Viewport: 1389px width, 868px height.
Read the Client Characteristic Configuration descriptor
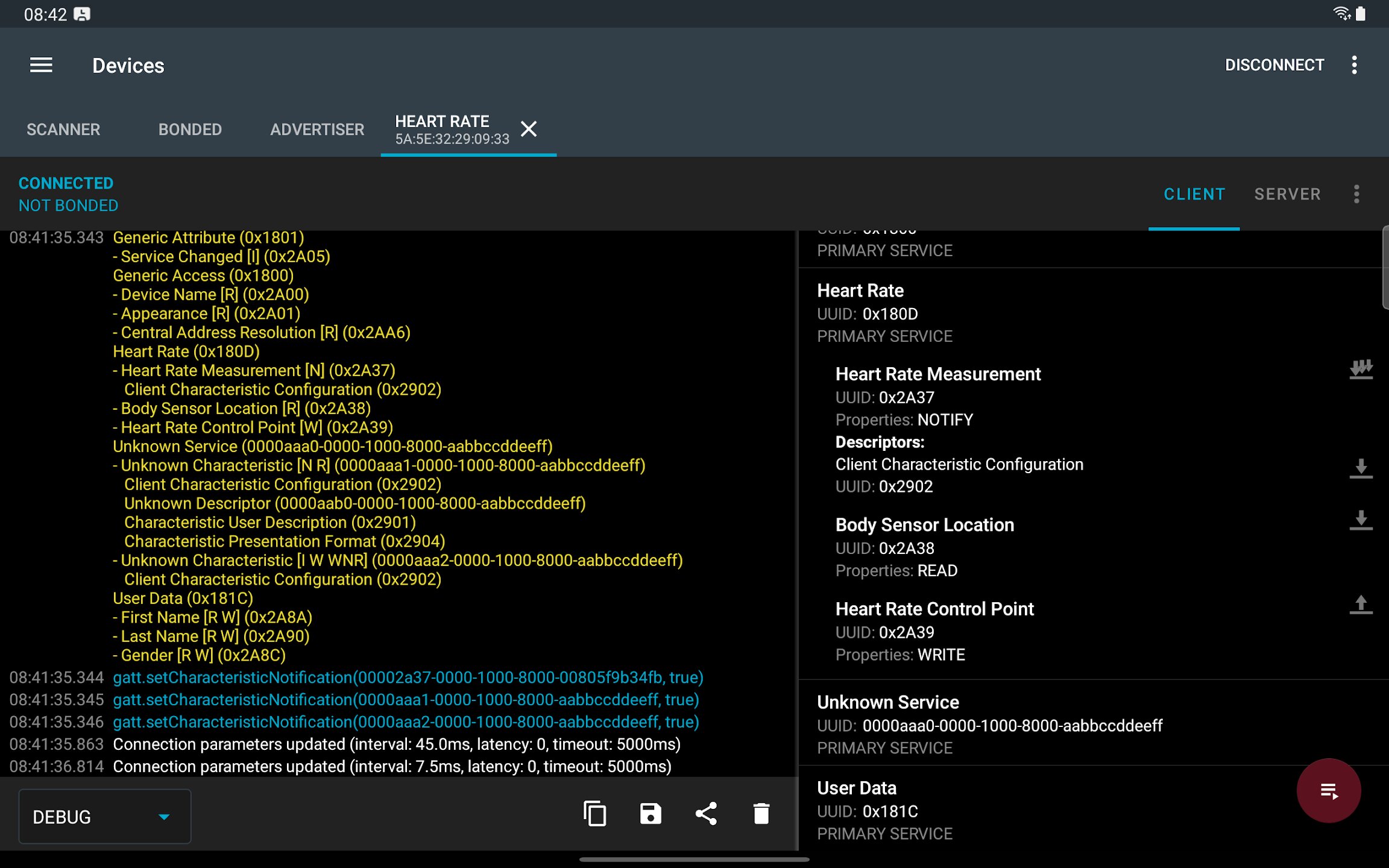(1361, 468)
